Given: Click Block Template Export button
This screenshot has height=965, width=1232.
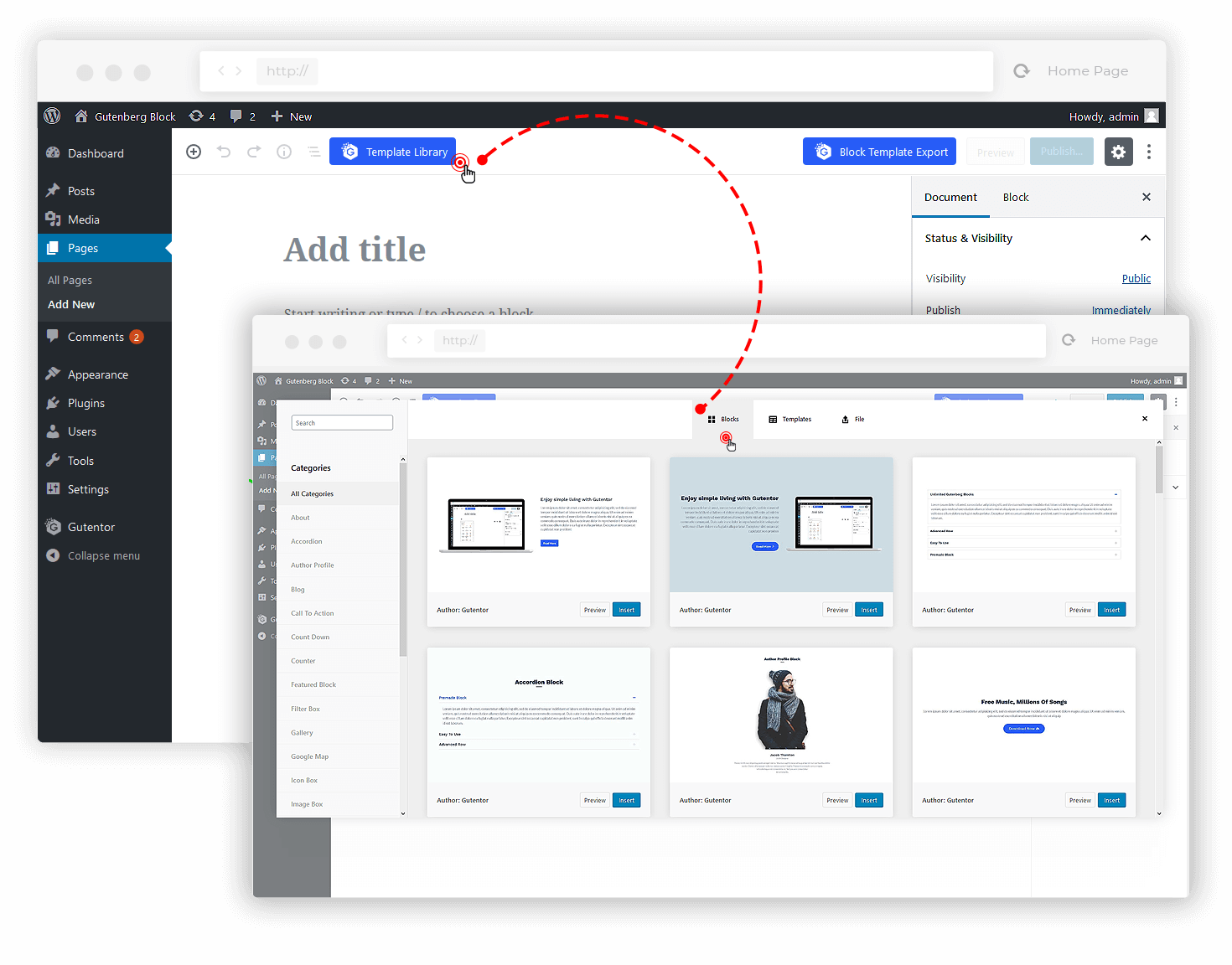Looking at the screenshot, I should click(x=879, y=152).
